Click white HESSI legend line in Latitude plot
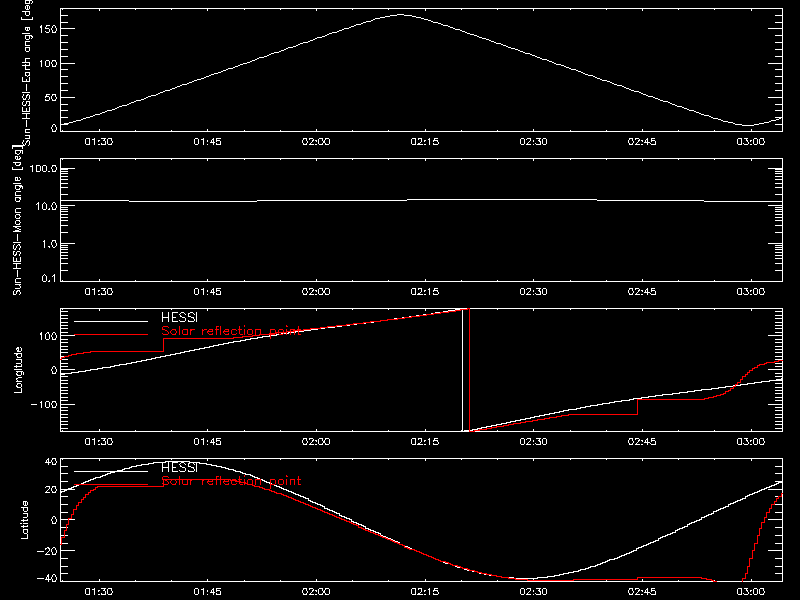The image size is (800, 600). click(111, 471)
